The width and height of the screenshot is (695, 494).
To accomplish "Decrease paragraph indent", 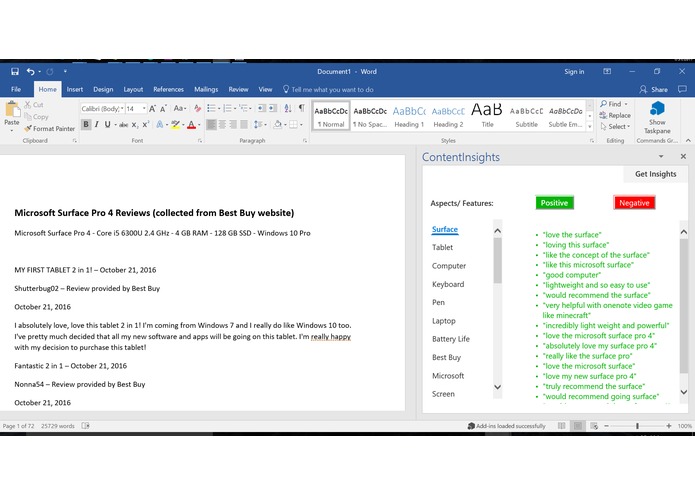I will click(262, 109).
